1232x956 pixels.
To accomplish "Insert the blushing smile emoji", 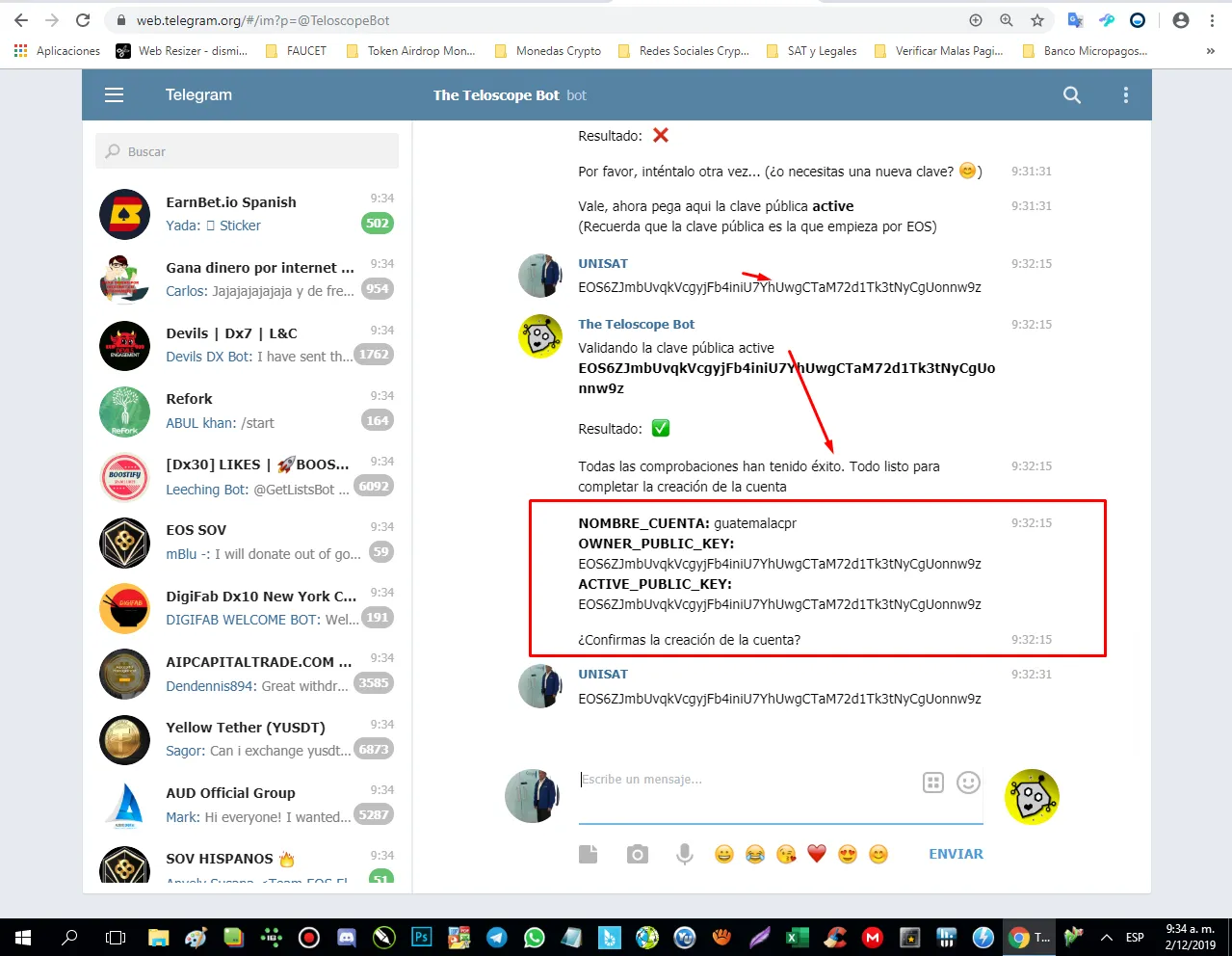I will (878, 854).
